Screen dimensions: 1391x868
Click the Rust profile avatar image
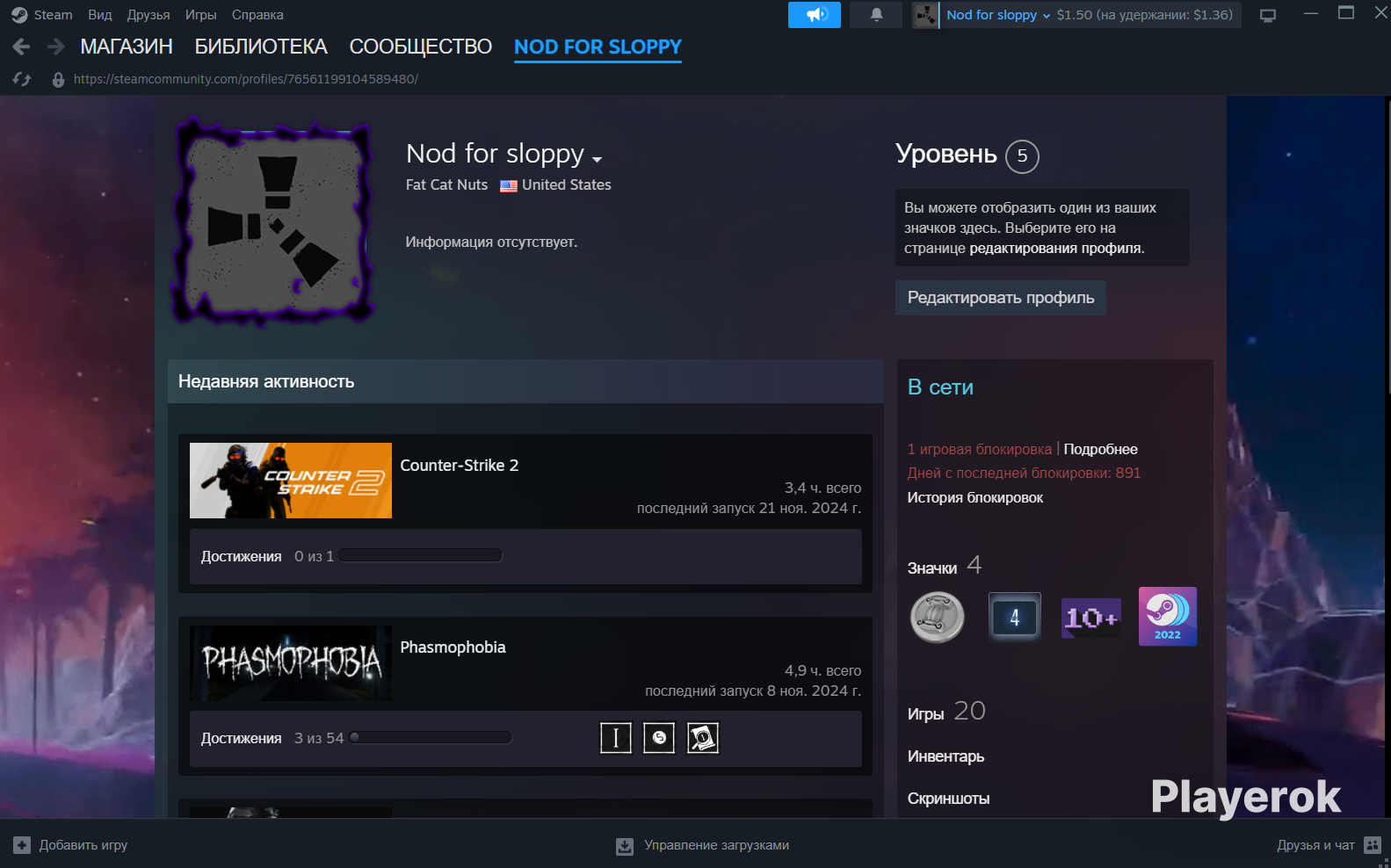[275, 222]
